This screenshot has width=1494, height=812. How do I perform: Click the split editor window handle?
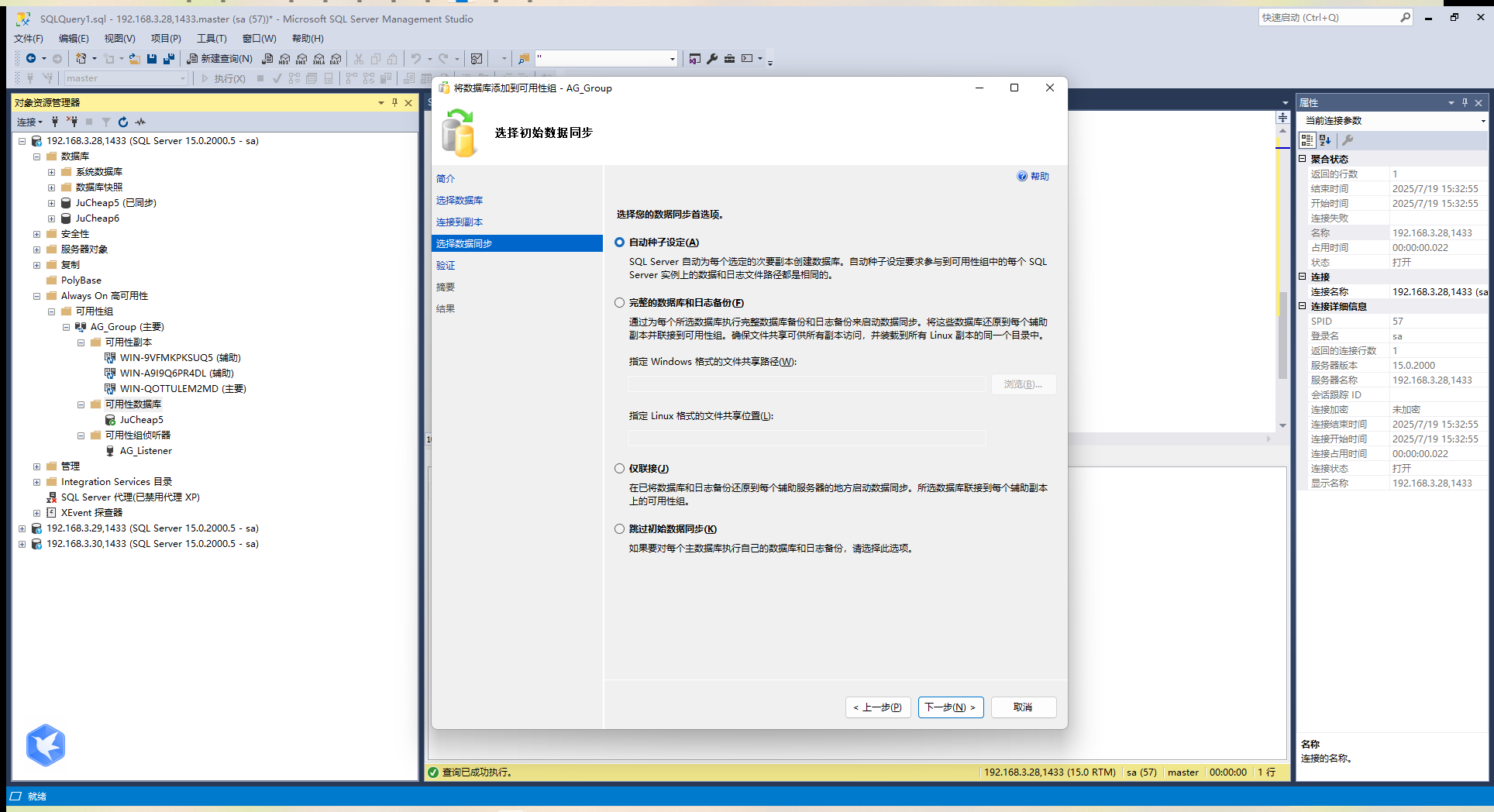point(1283,117)
